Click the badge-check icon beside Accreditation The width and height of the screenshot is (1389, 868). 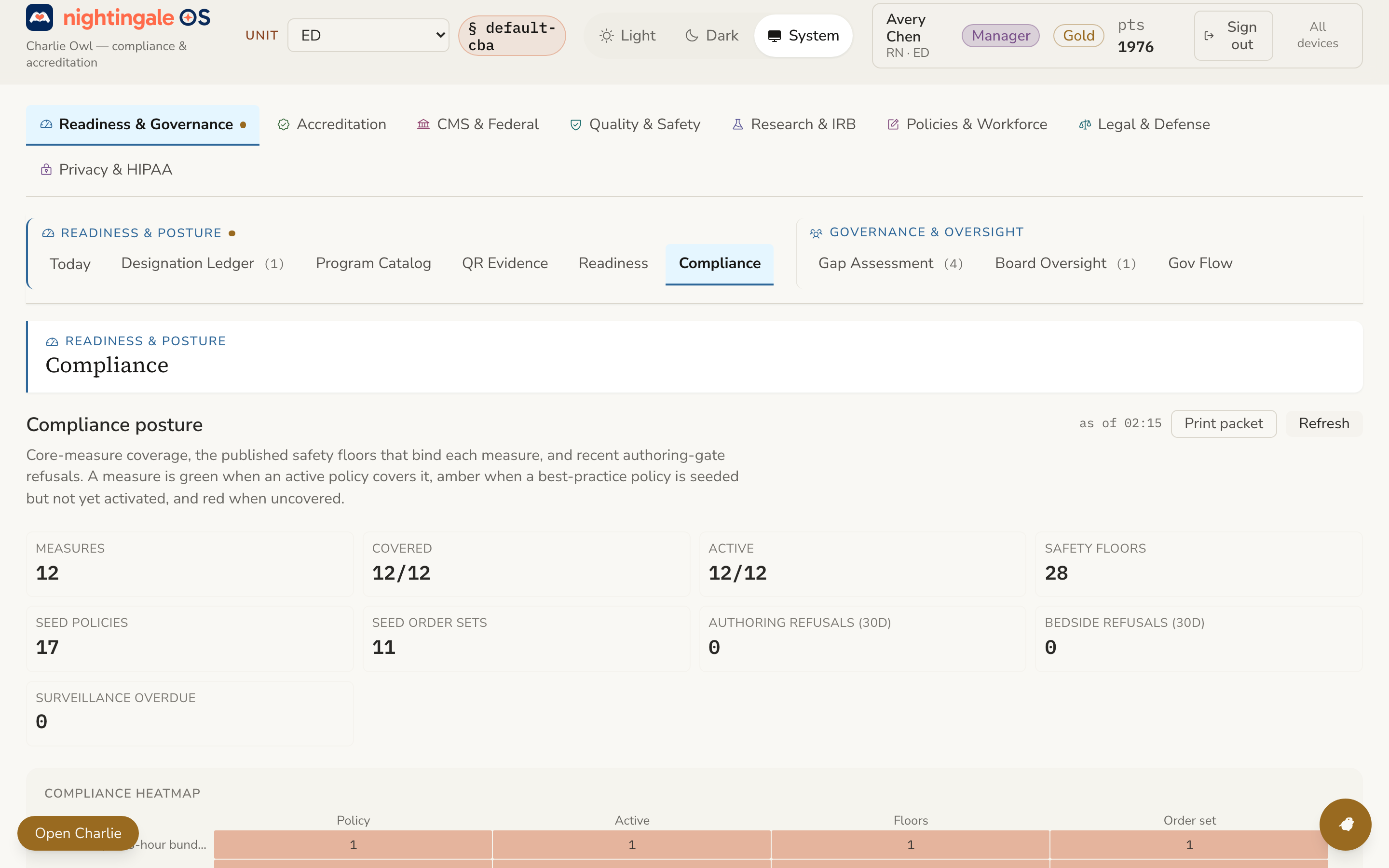pyautogui.click(x=284, y=124)
